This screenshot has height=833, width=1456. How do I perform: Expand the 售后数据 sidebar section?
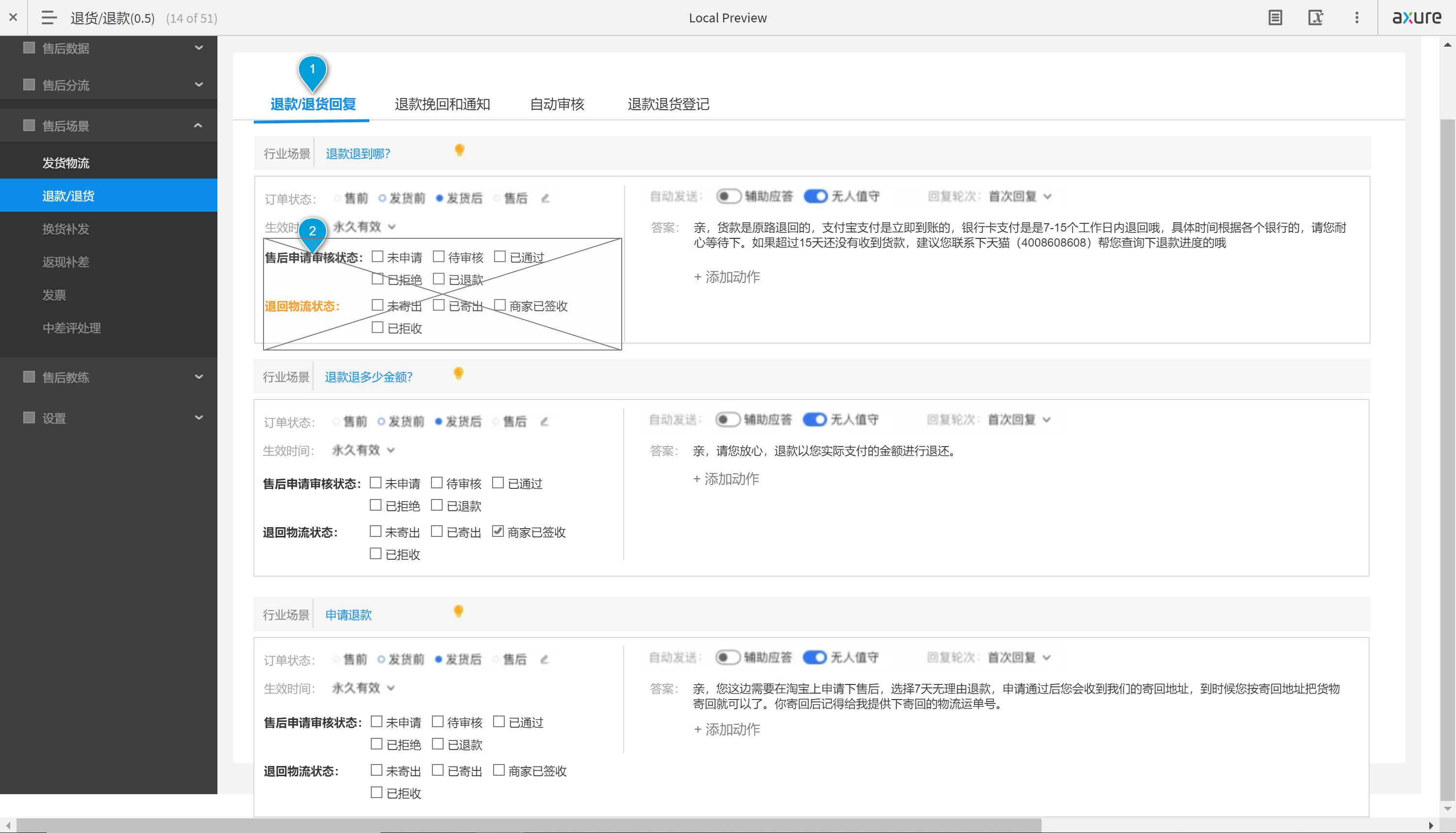coord(199,48)
